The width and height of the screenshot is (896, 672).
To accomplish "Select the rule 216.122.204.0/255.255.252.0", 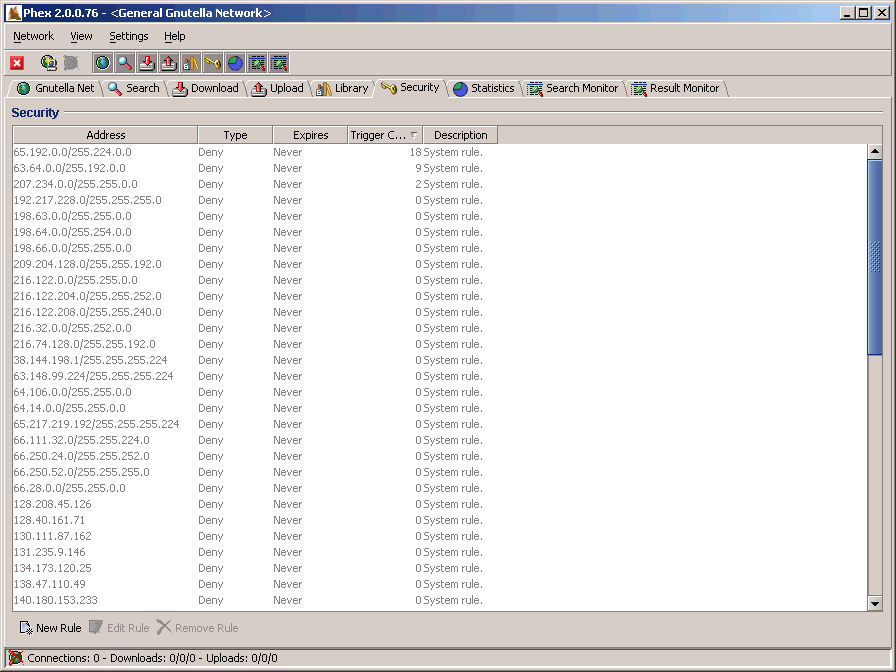I will tap(255, 296).
